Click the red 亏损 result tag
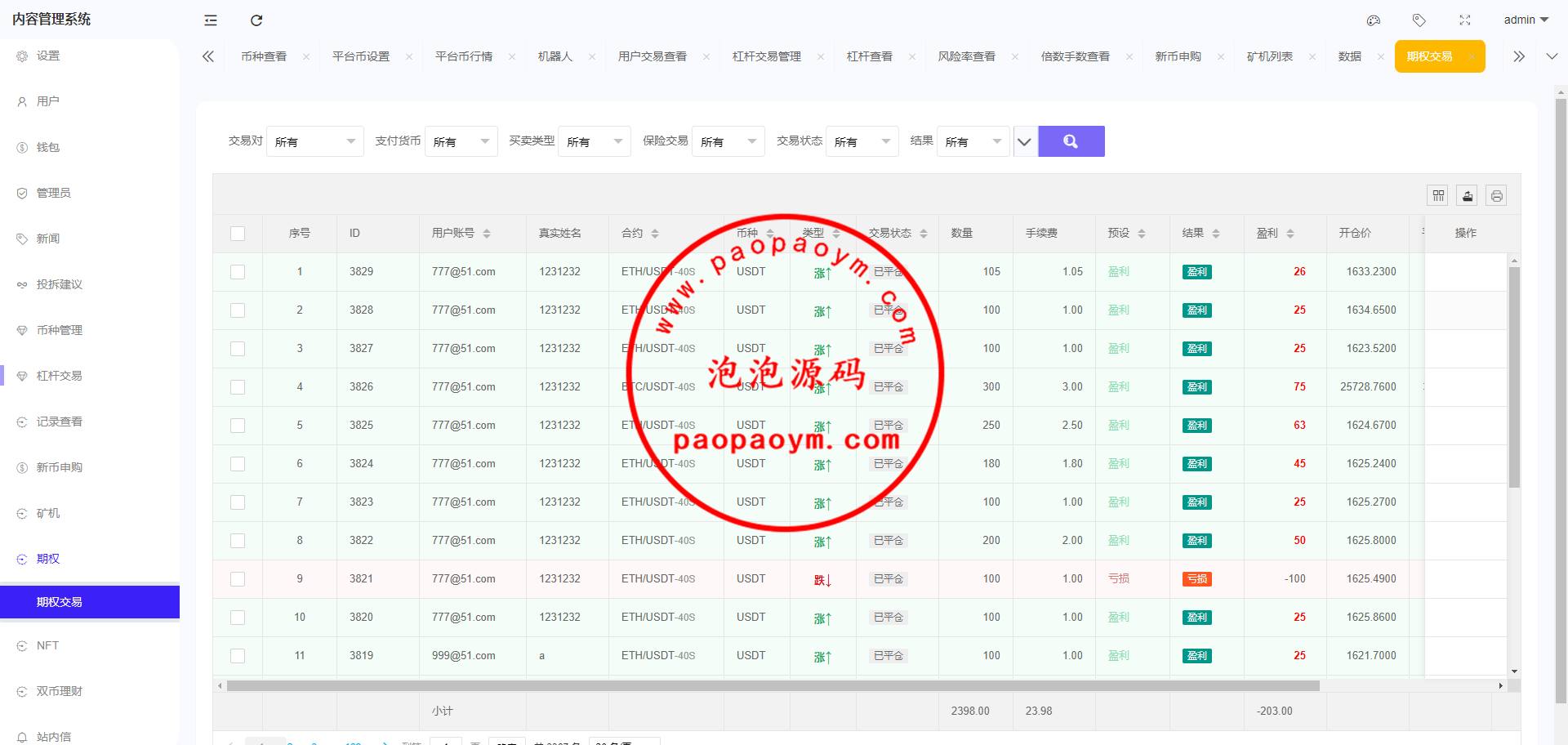The height and width of the screenshot is (745, 1568). pyautogui.click(x=1197, y=579)
